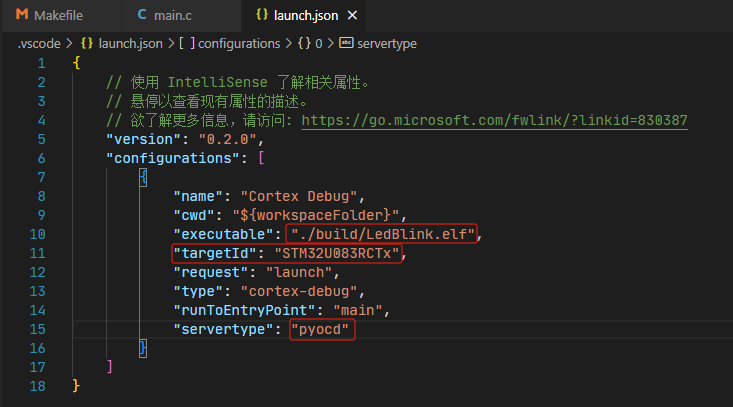Select the launch.json editor tab
Screen dimensions: 733x407
click(x=304, y=16)
